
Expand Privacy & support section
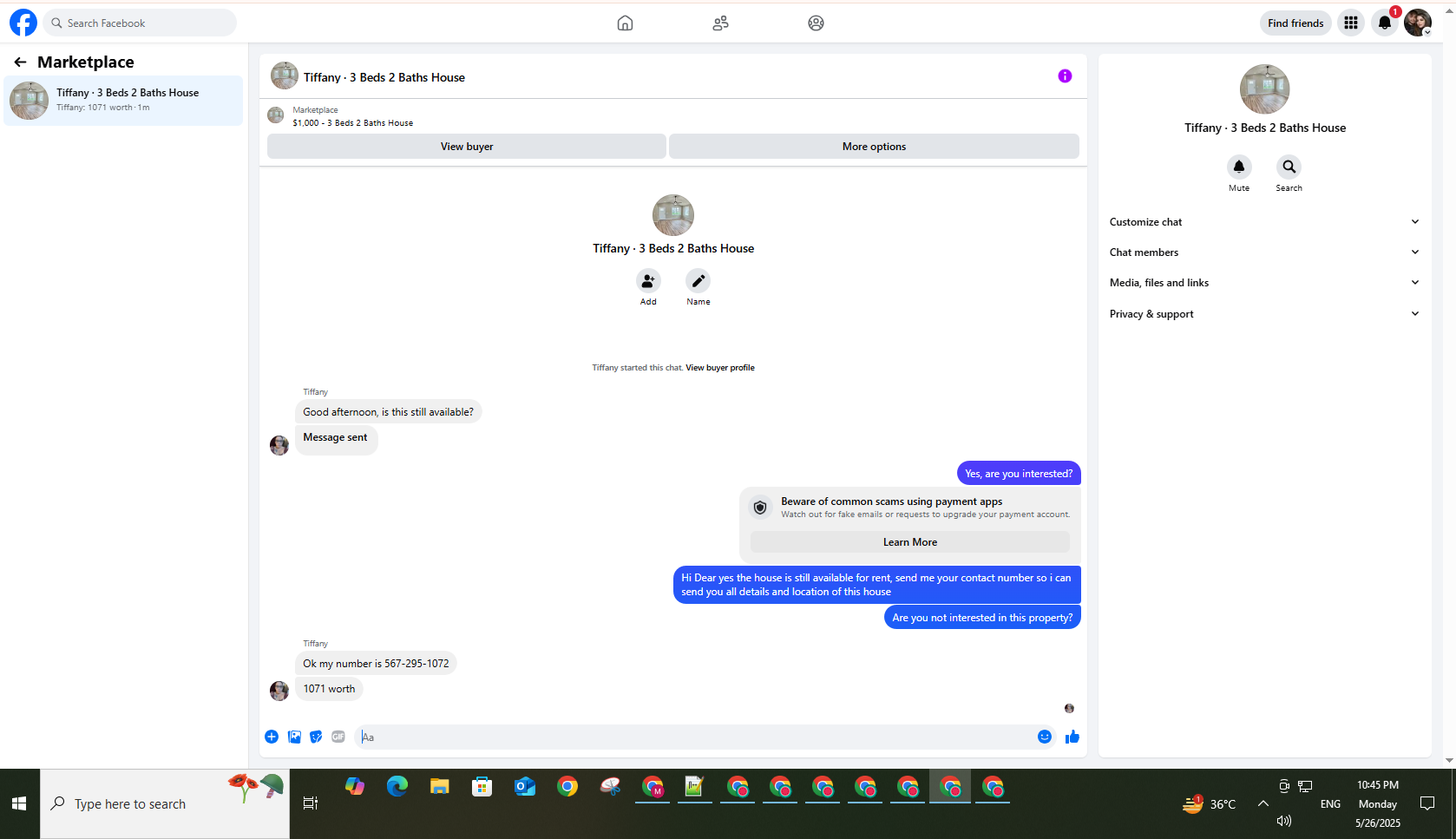(1264, 314)
